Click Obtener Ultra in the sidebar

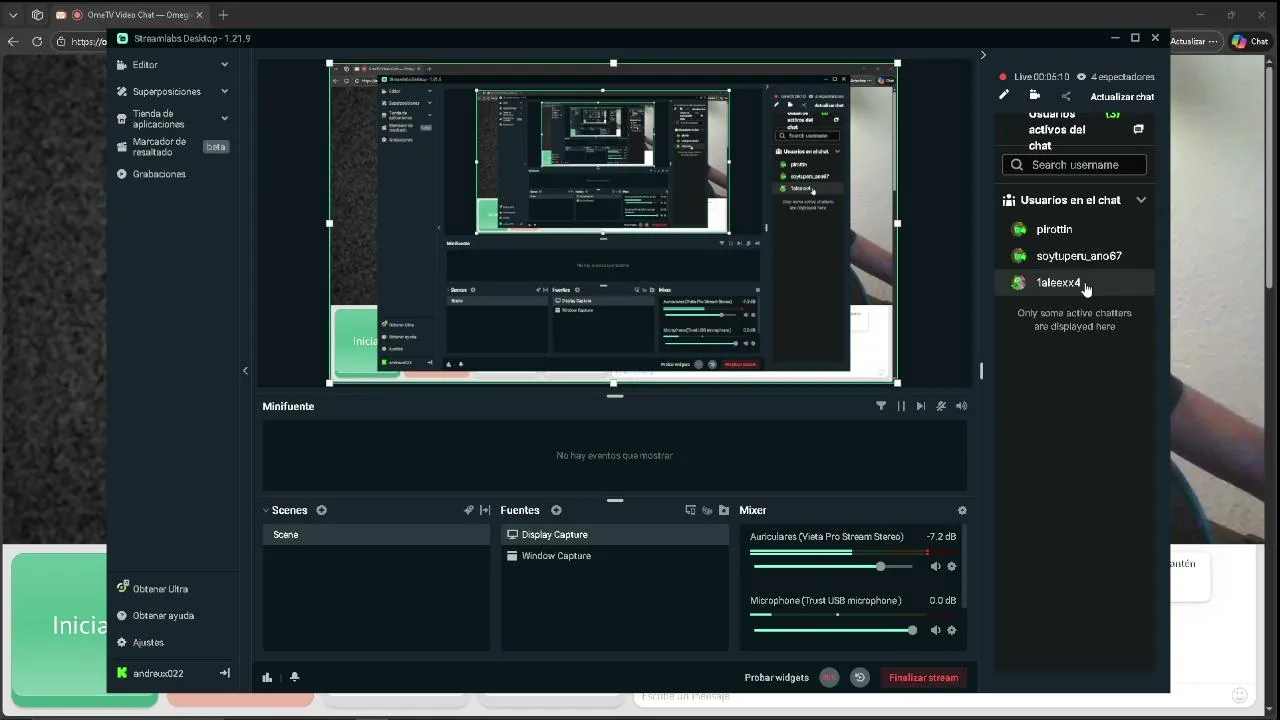click(160, 589)
